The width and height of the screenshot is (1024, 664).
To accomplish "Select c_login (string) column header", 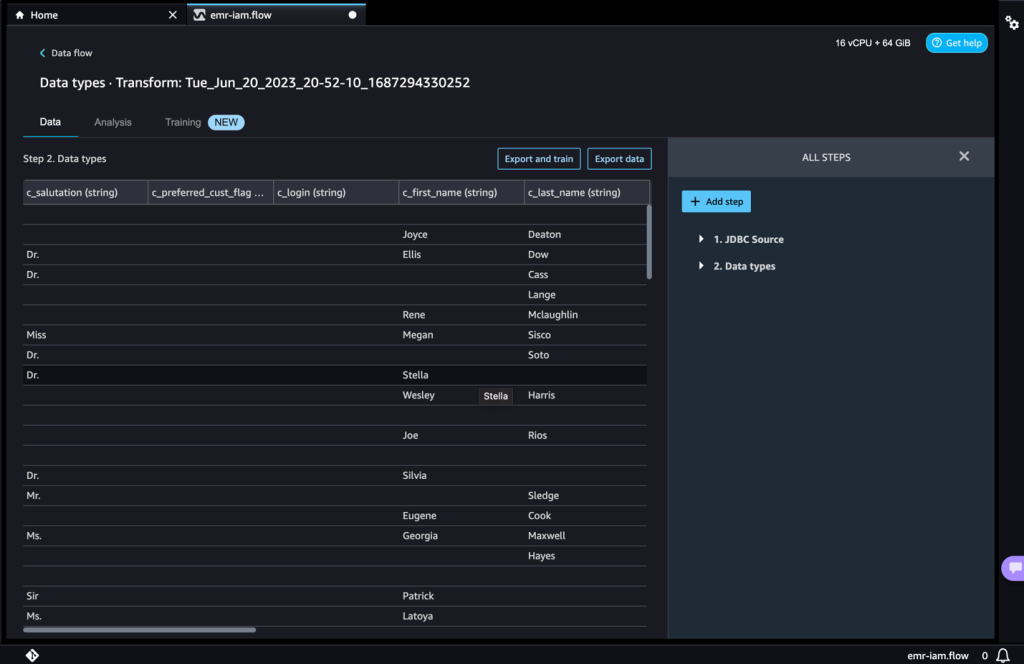I will pos(336,193).
